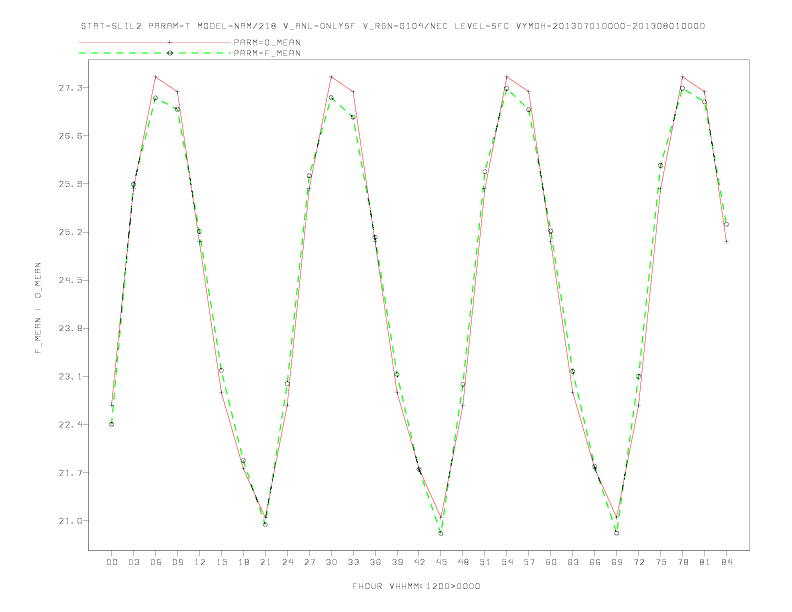Viewport: 792px width, 612px height.
Task: Click the 69 forecast hour tick label
Action: 617,562
